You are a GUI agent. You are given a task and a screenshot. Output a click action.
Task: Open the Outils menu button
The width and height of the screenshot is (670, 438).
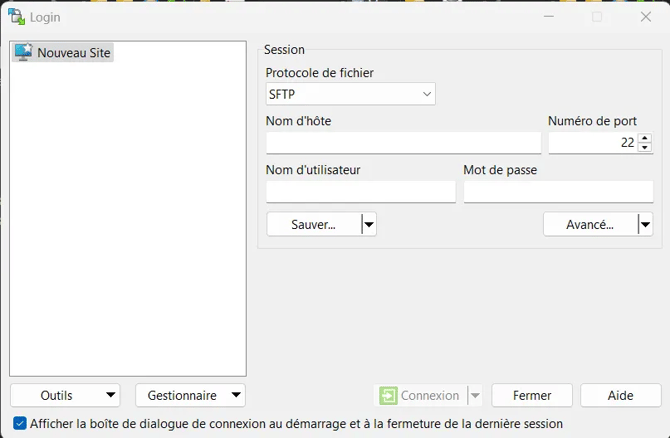tap(65, 396)
